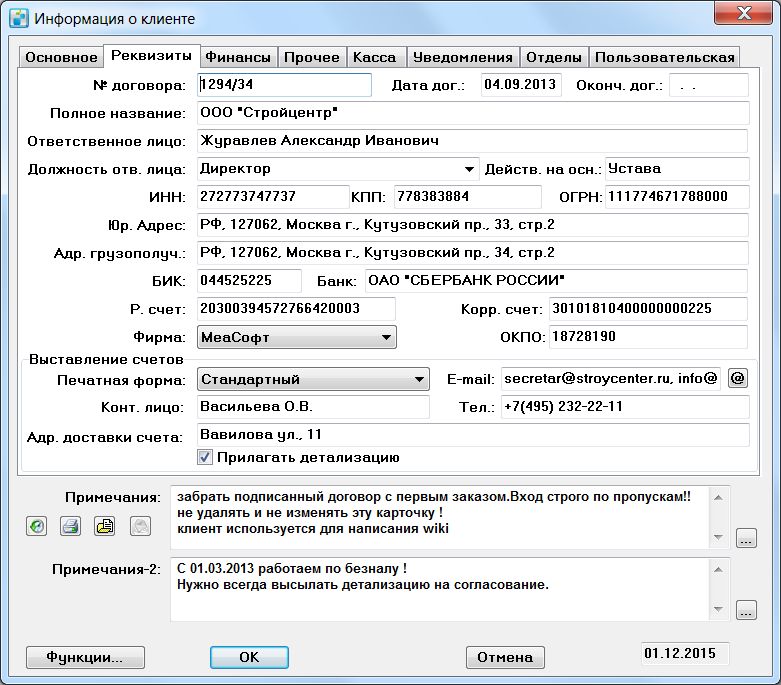Image resolution: width=781 pixels, height=685 pixels.
Task: Open the Уведомления tab
Action: (463, 57)
